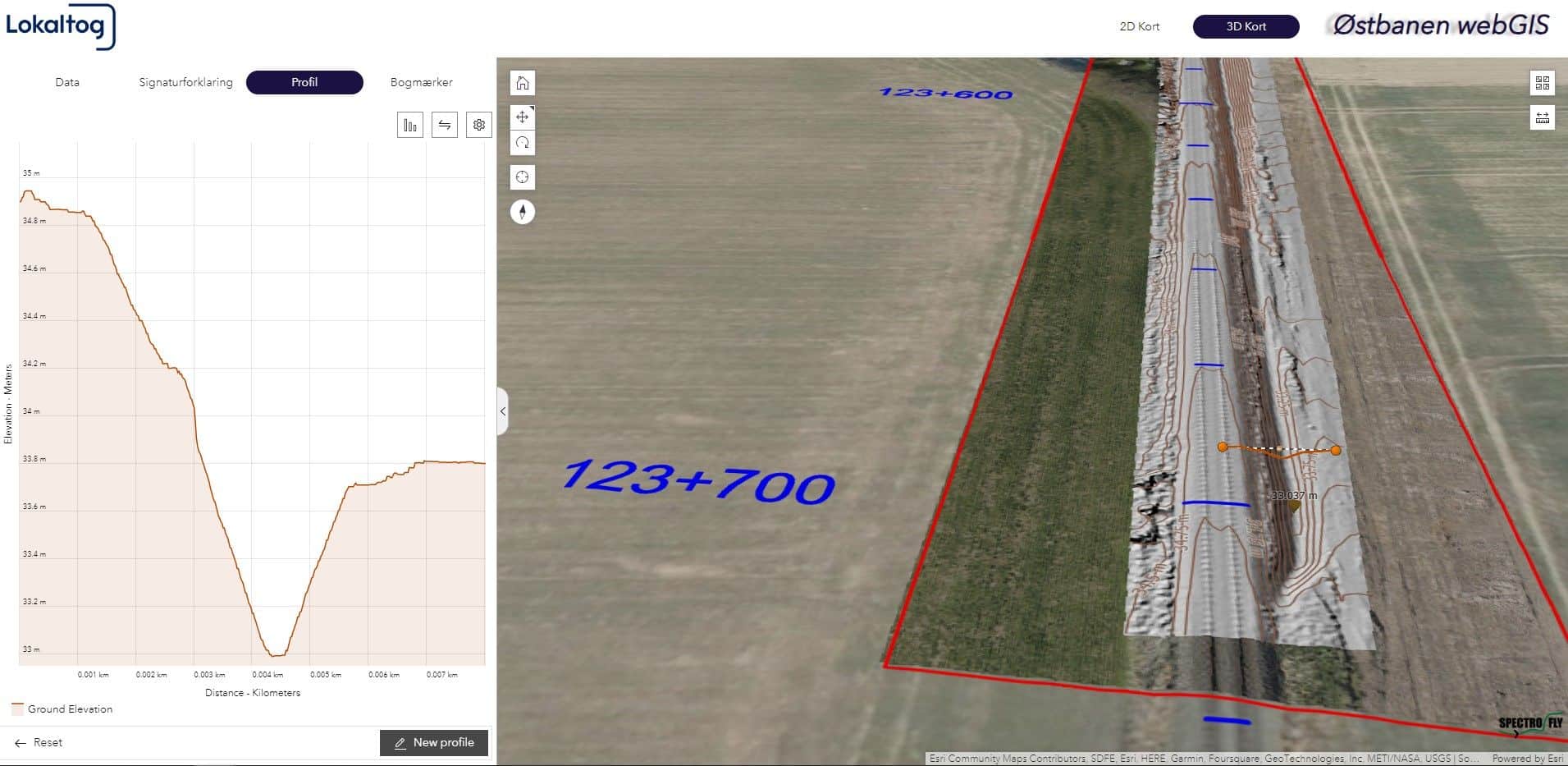Click the right orange profile endpoint
The width and height of the screenshot is (1568, 766).
click(x=1336, y=450)
